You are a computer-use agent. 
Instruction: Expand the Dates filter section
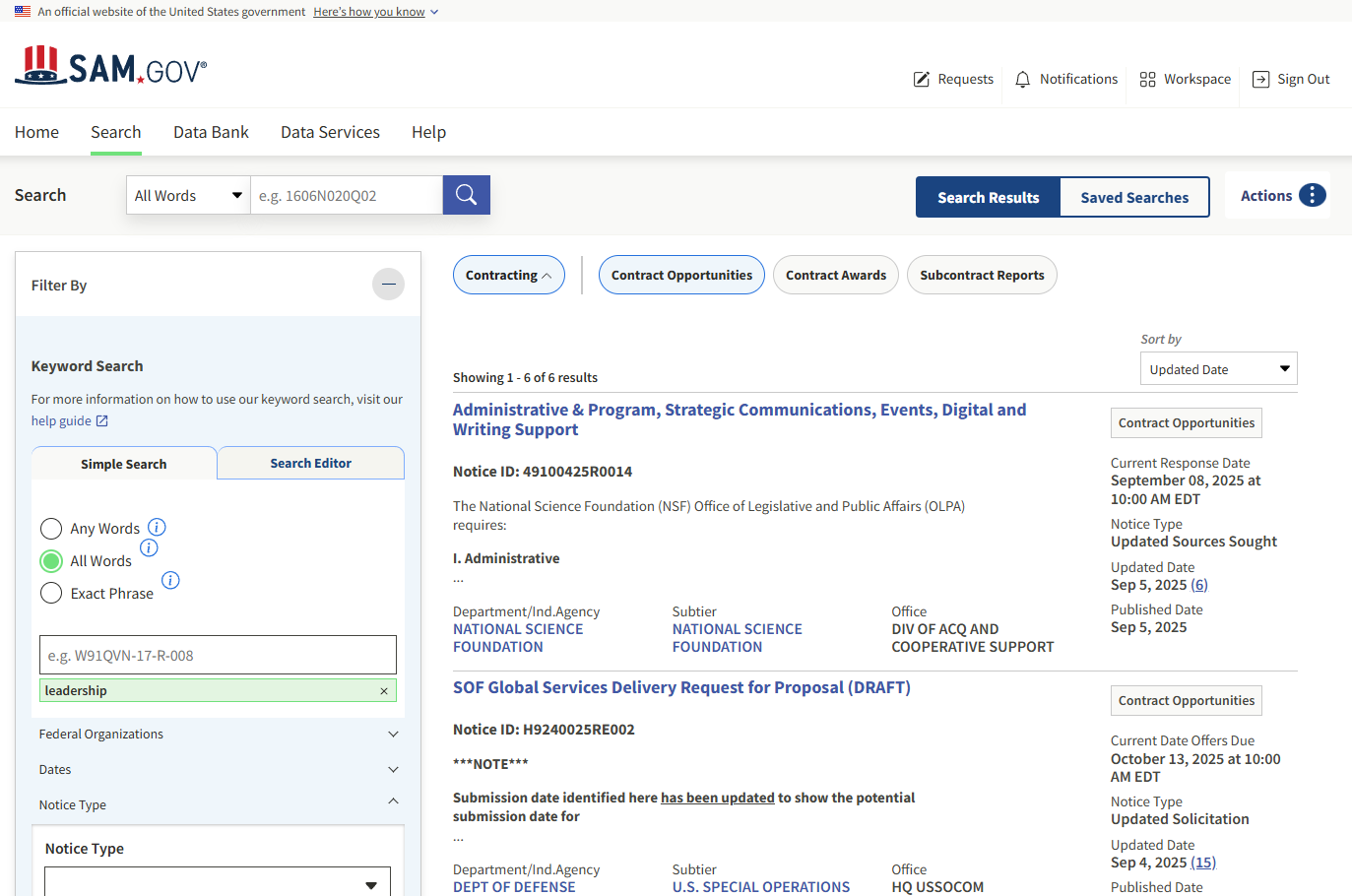tap(218, 770)
